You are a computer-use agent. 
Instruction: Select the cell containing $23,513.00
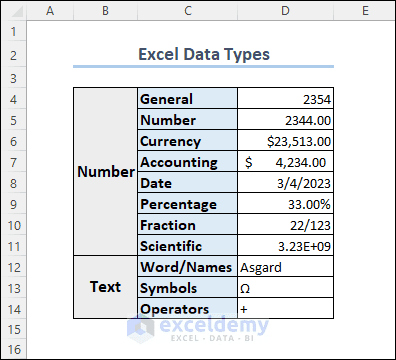[x=286, y=141]
